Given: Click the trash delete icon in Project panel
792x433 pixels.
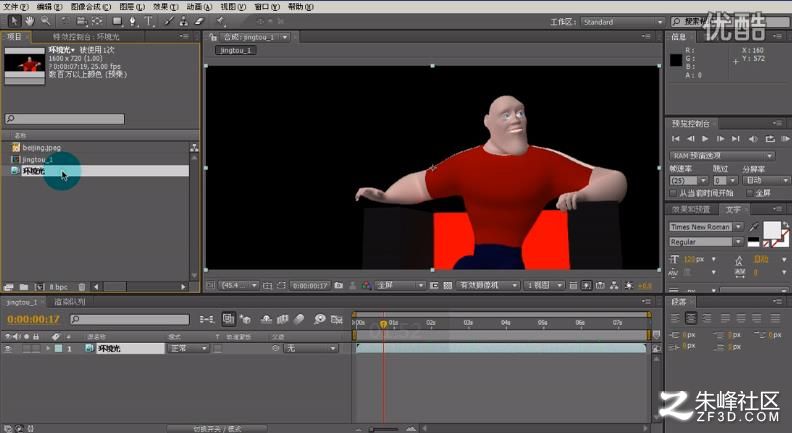Looking at the screenshot, I should 82,287.
